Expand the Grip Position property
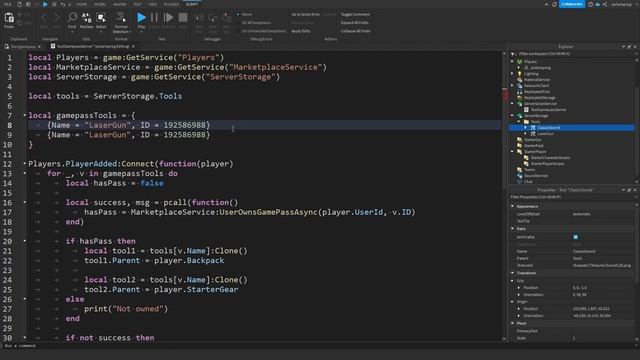 tap(519, 287)
